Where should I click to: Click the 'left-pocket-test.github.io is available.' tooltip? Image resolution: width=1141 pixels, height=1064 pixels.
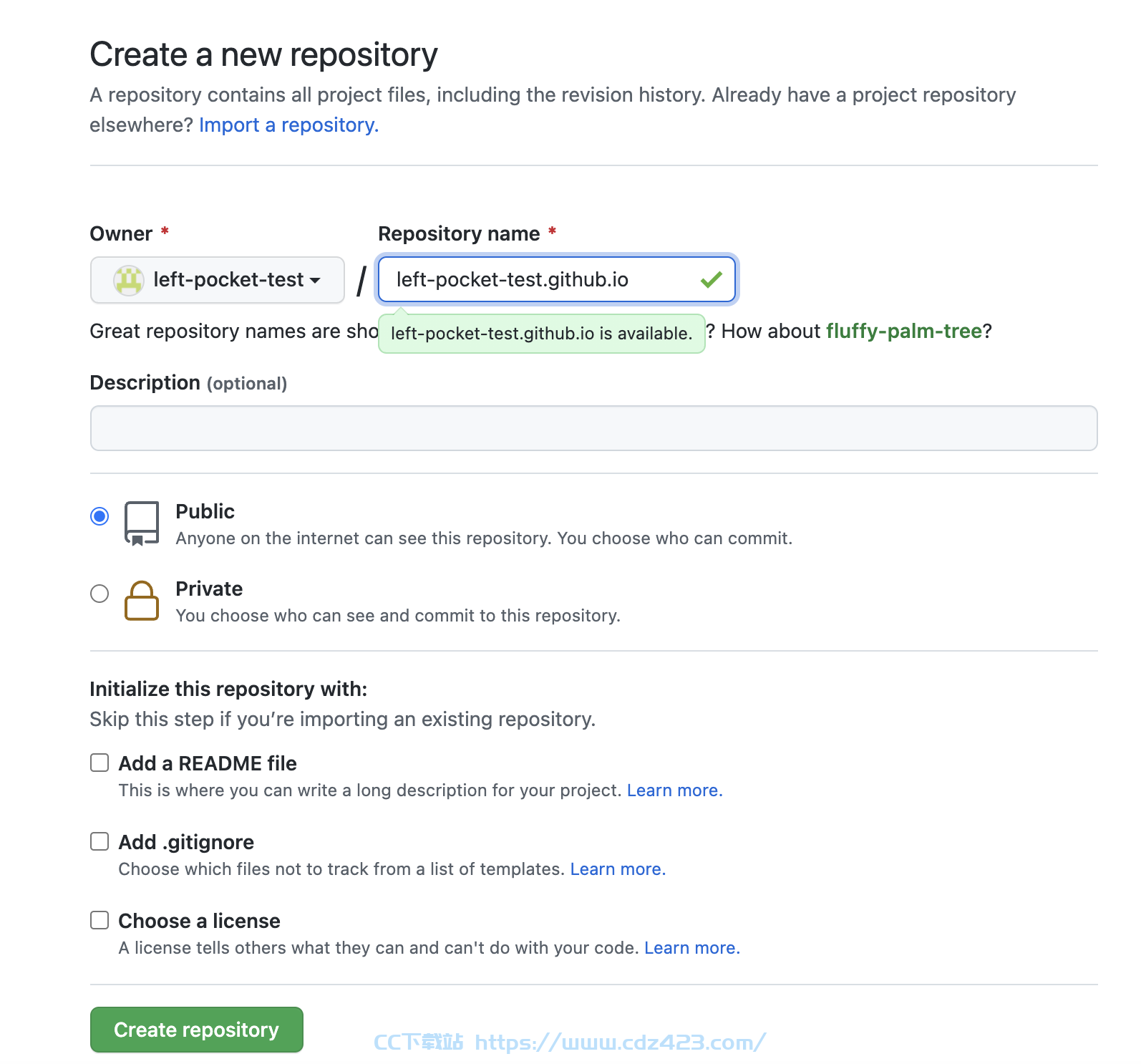(x=542, y=334)
